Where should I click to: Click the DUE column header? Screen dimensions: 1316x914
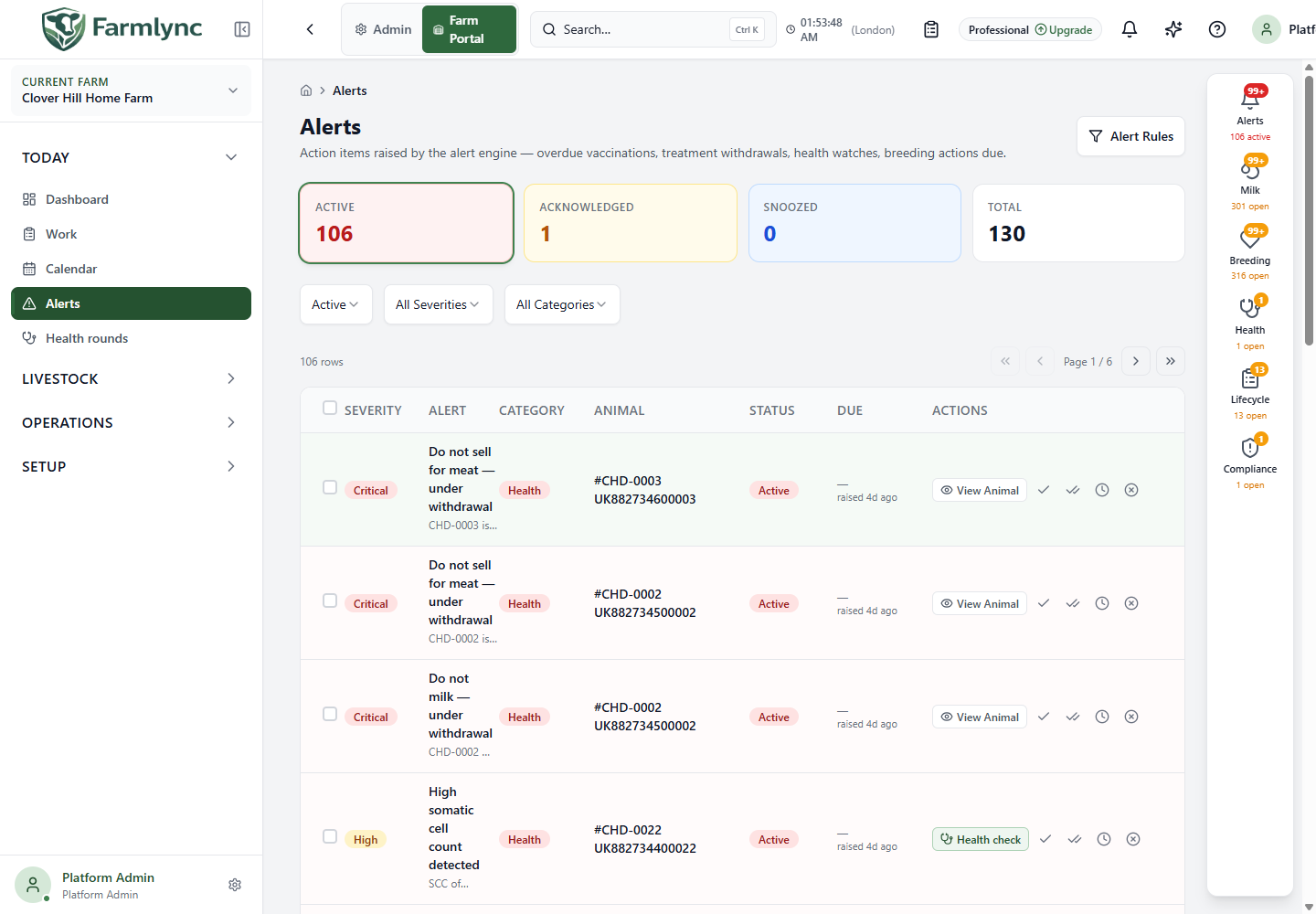[850, 410]
